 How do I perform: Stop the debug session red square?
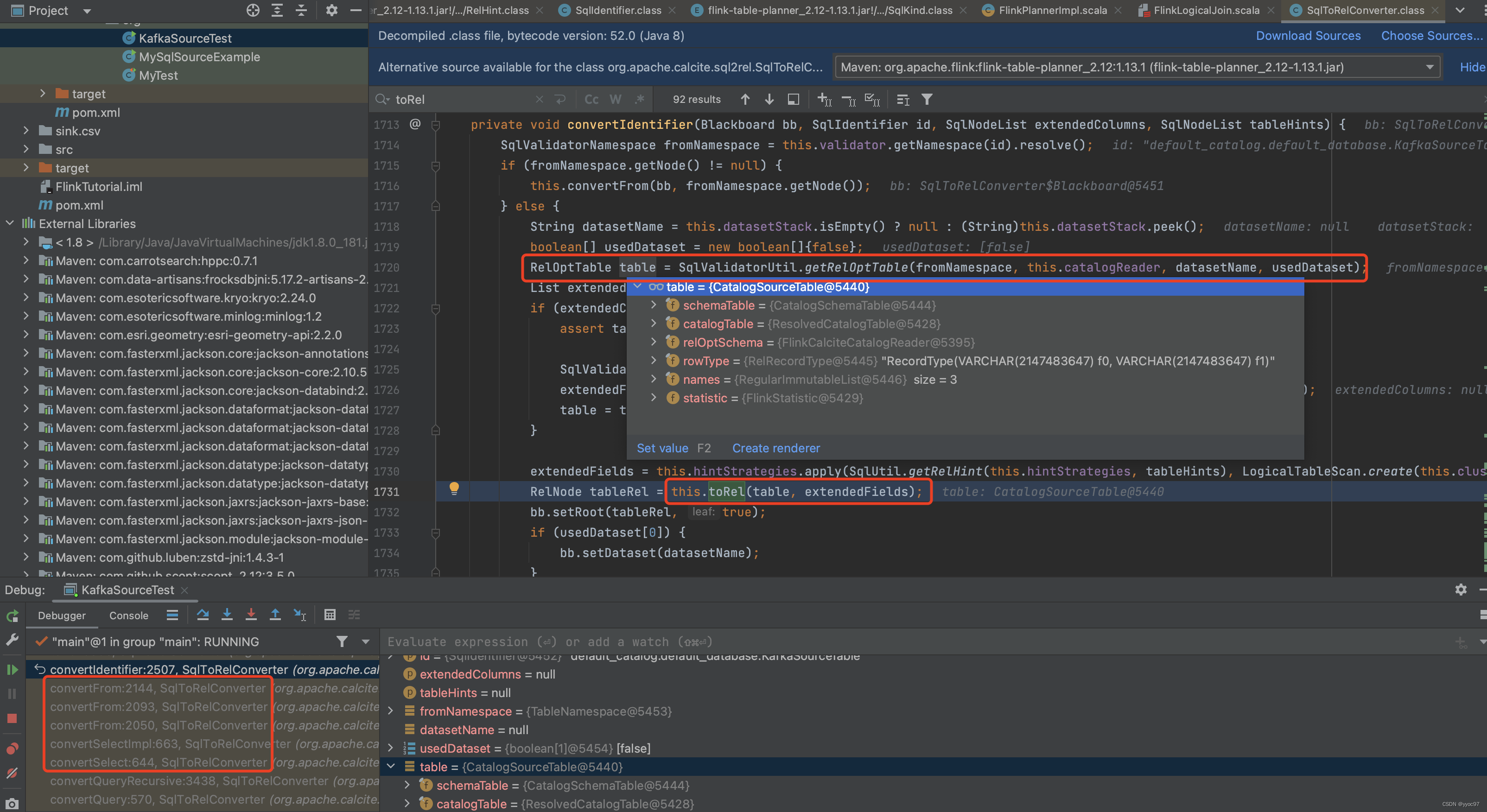(12, 718)
